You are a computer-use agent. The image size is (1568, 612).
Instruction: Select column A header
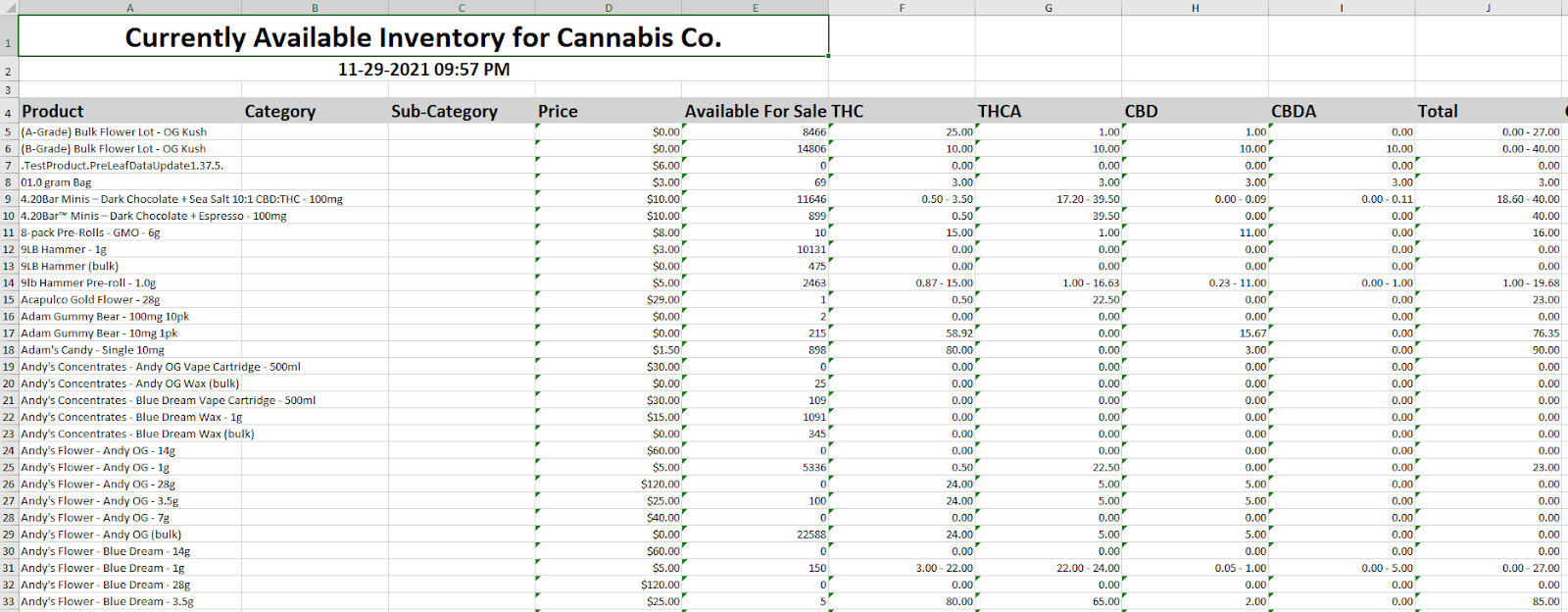tap(130, 8)
